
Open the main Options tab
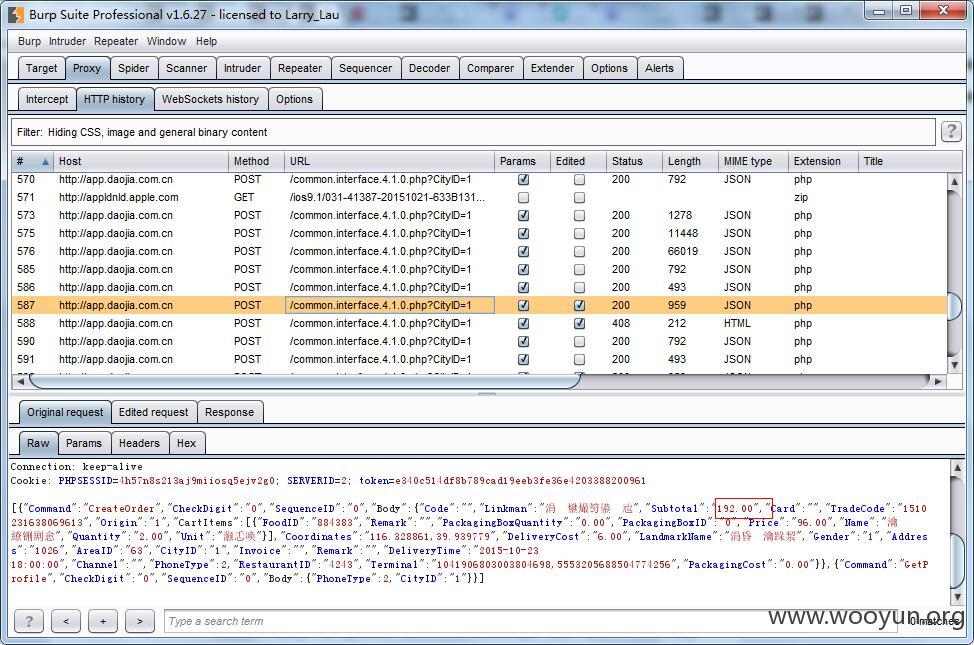coord(609,68)
